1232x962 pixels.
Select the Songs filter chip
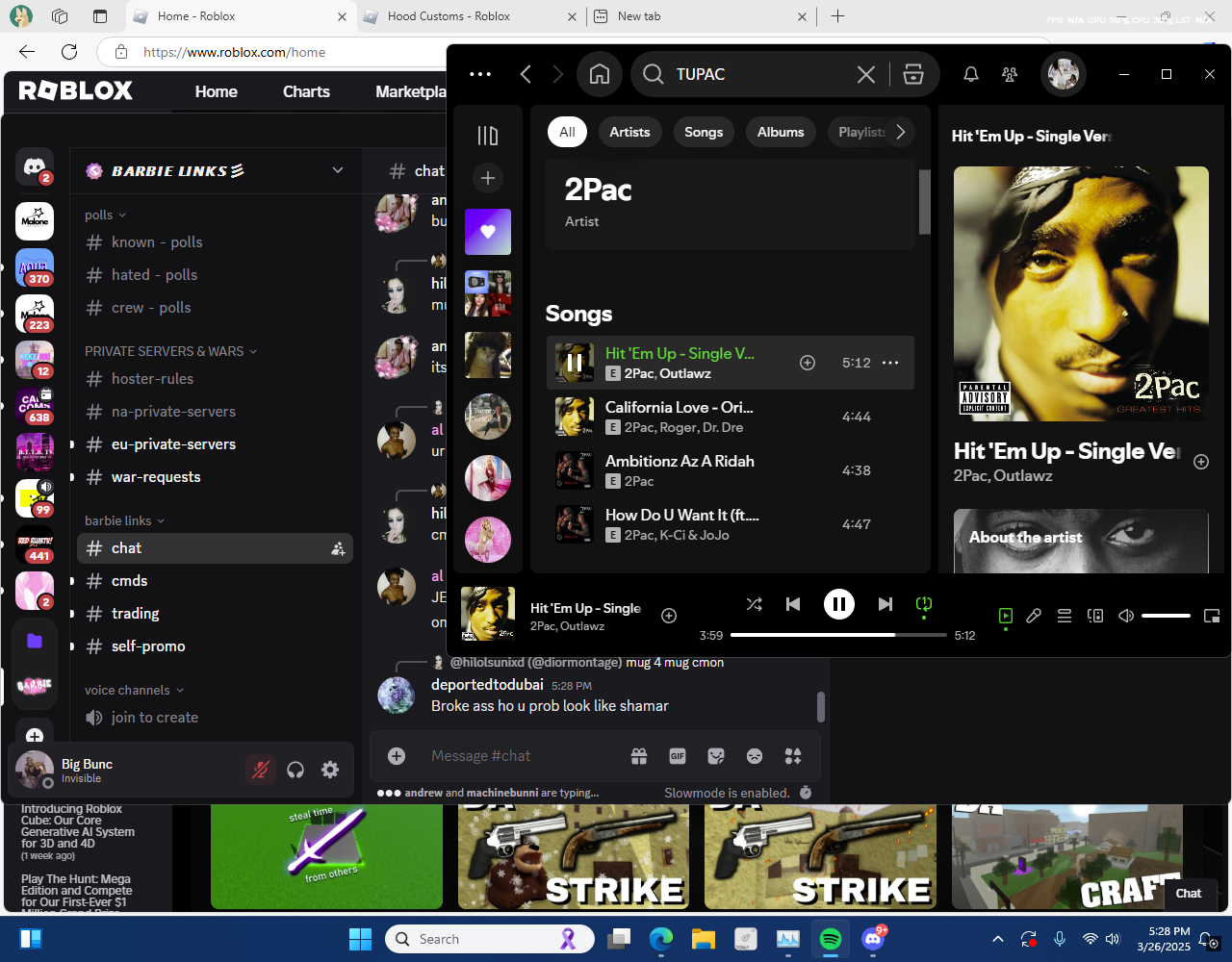[x=704, y=132]
